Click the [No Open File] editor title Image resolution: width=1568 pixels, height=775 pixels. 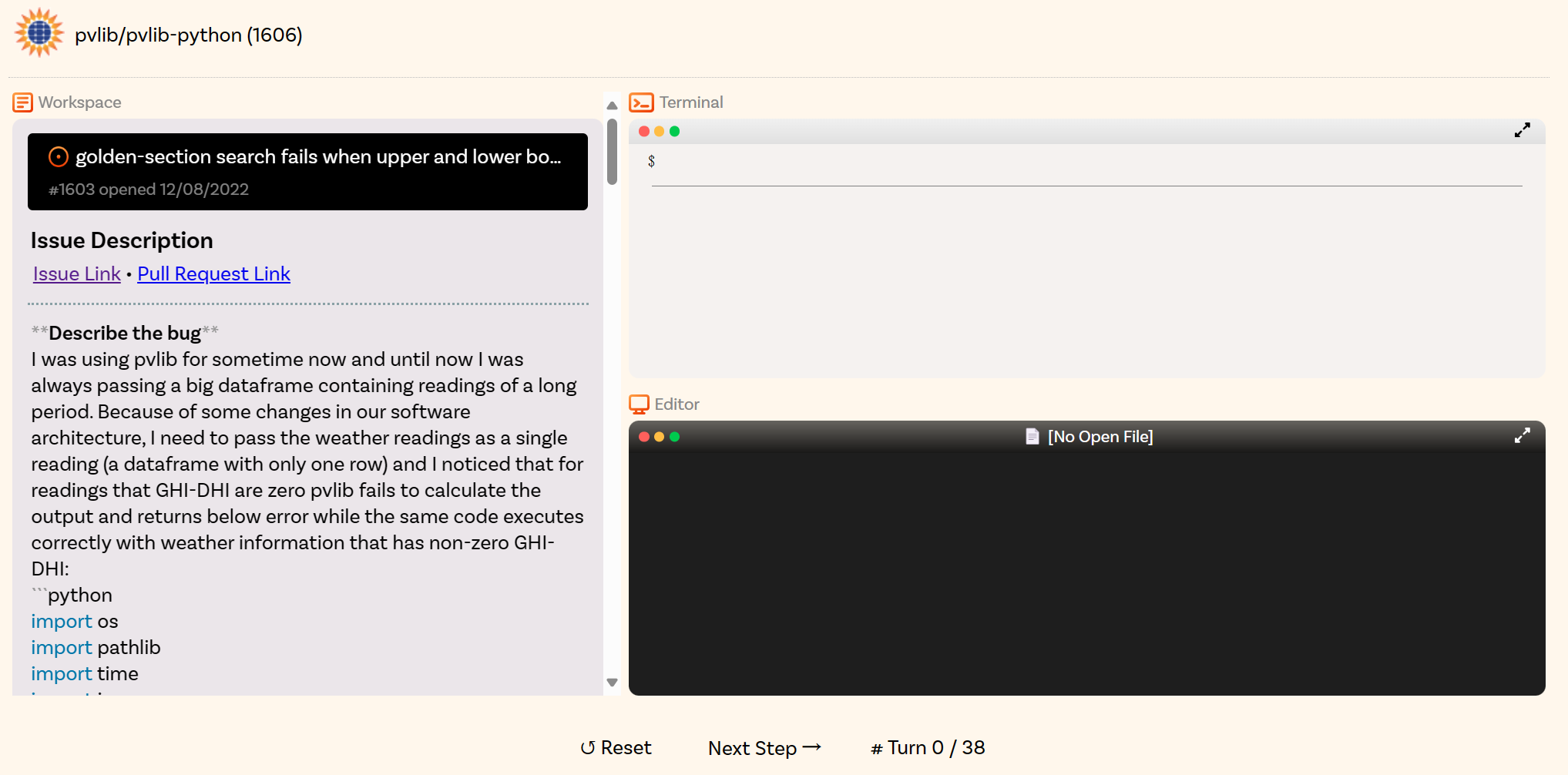point(1100,437)
